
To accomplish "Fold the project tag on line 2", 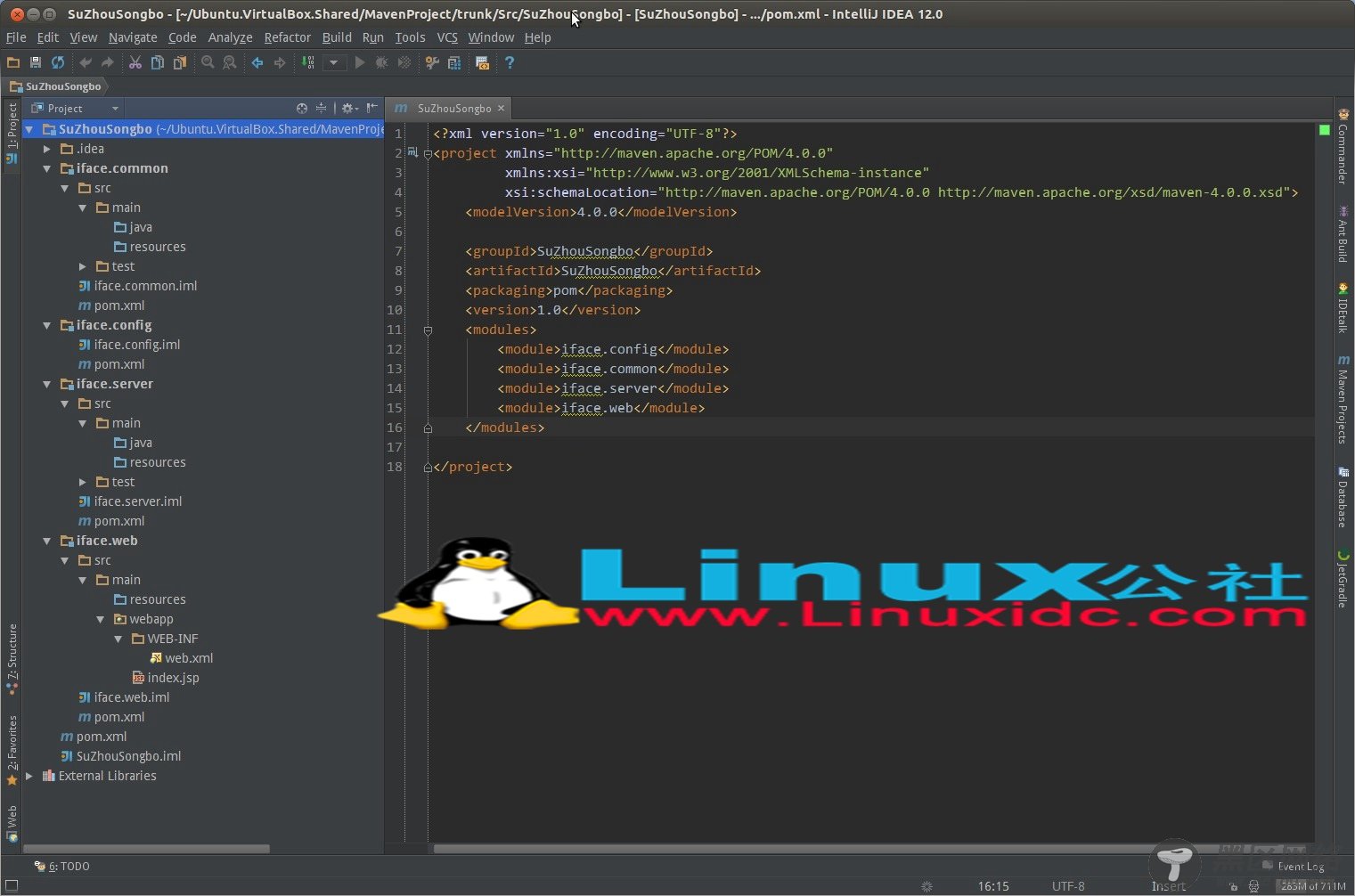I will [x=428, y=153].
